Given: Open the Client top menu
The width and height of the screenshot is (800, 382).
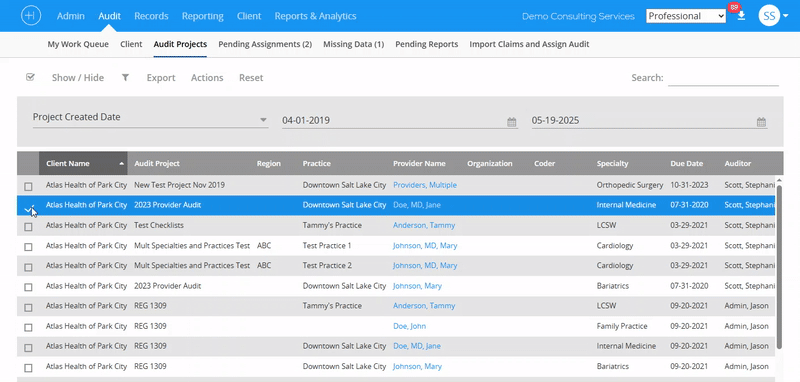Looking at the screenshot, I should pyautogui.click(x=249, y=16).
